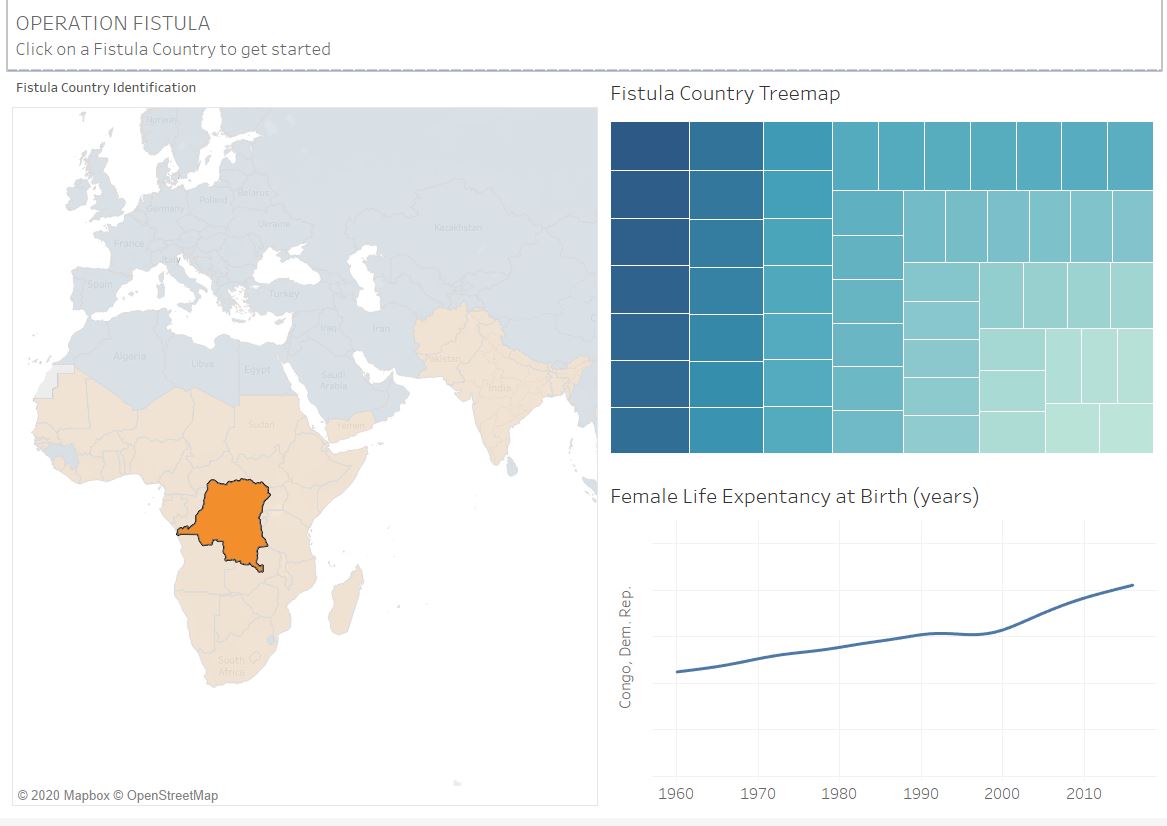Click the 1970 axis label
The height and width of the screenshot is (826, 1167).
[x=758, y=793]
